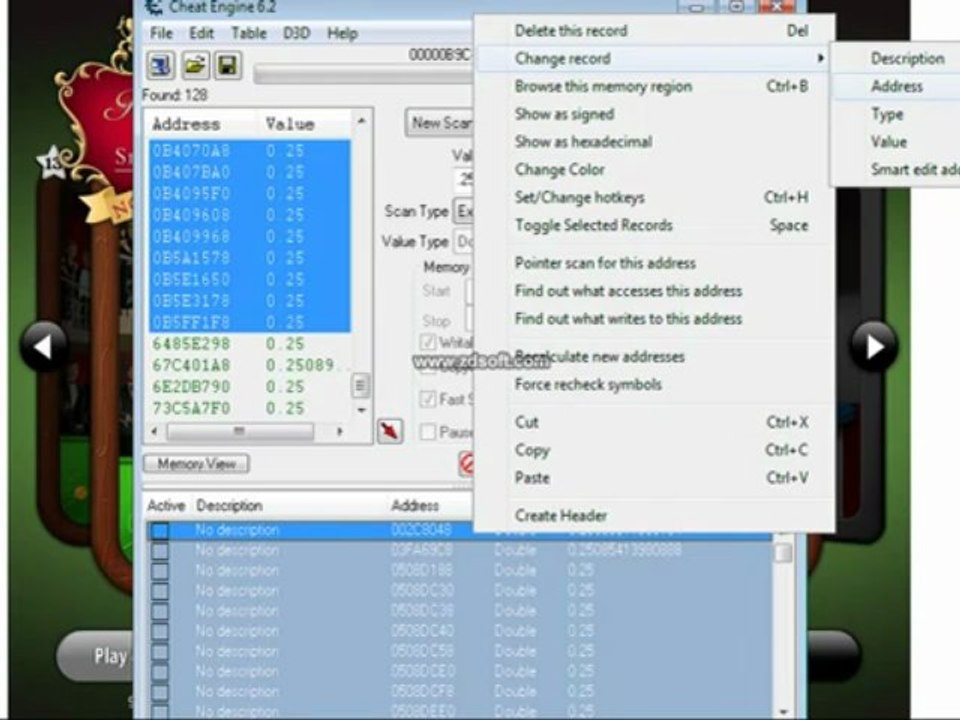Select found address 0B4070A8

pyautogui.click(x=250, y=151)
